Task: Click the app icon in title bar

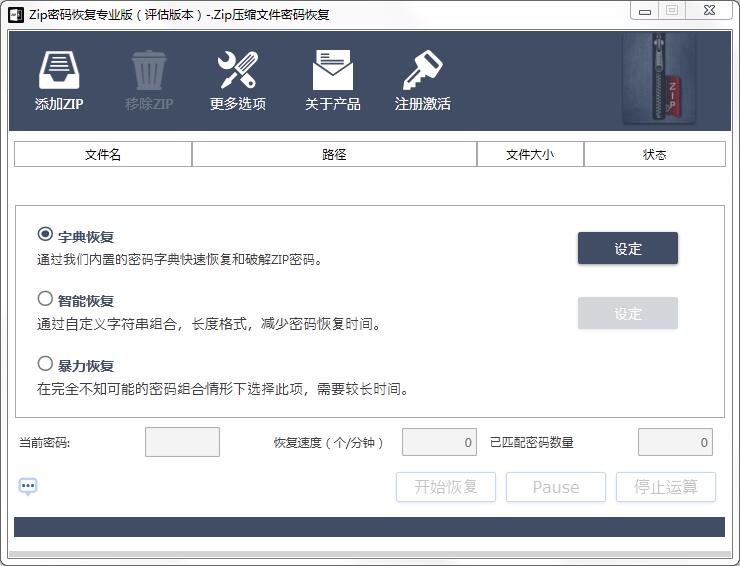Action: [x=16, y=15]
